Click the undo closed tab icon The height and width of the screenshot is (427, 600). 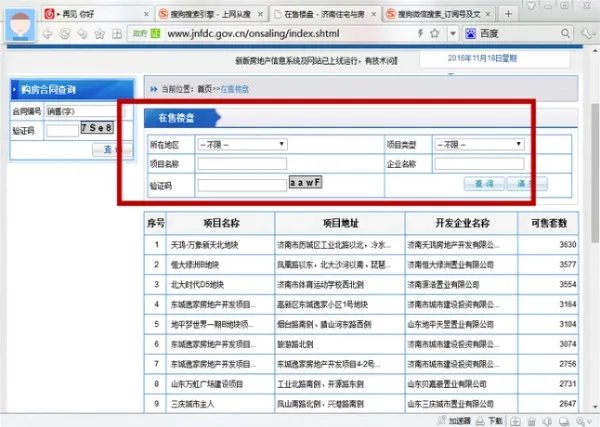click(82, 34)
